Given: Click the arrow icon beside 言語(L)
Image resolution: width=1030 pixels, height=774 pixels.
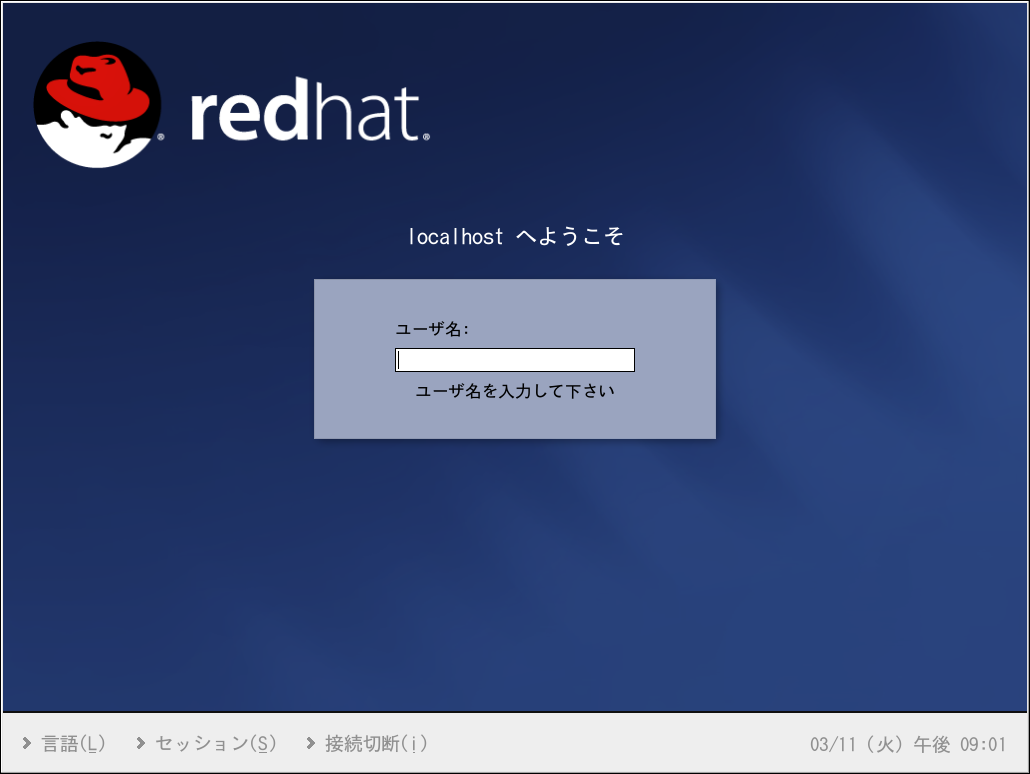Looking at the screenshot, I should tap(26, 743).
